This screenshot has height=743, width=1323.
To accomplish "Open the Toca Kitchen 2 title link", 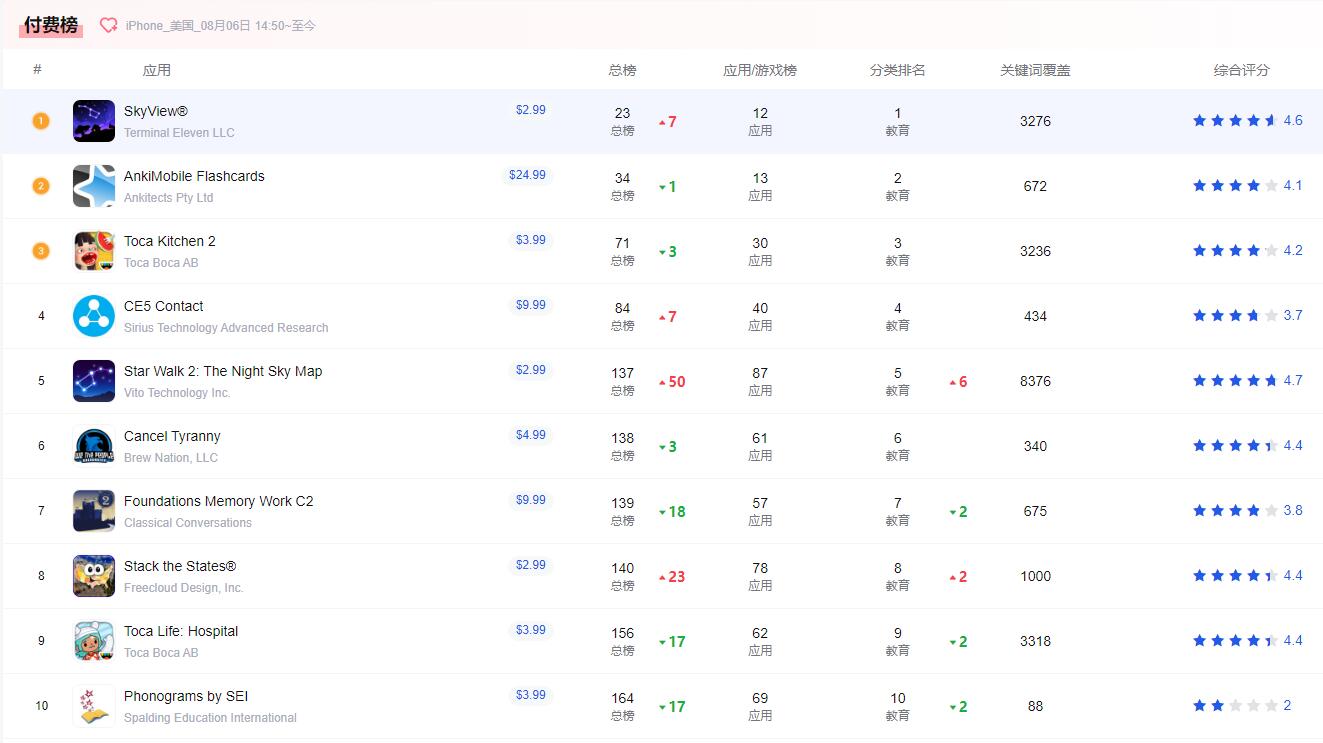I will point(170,241).
